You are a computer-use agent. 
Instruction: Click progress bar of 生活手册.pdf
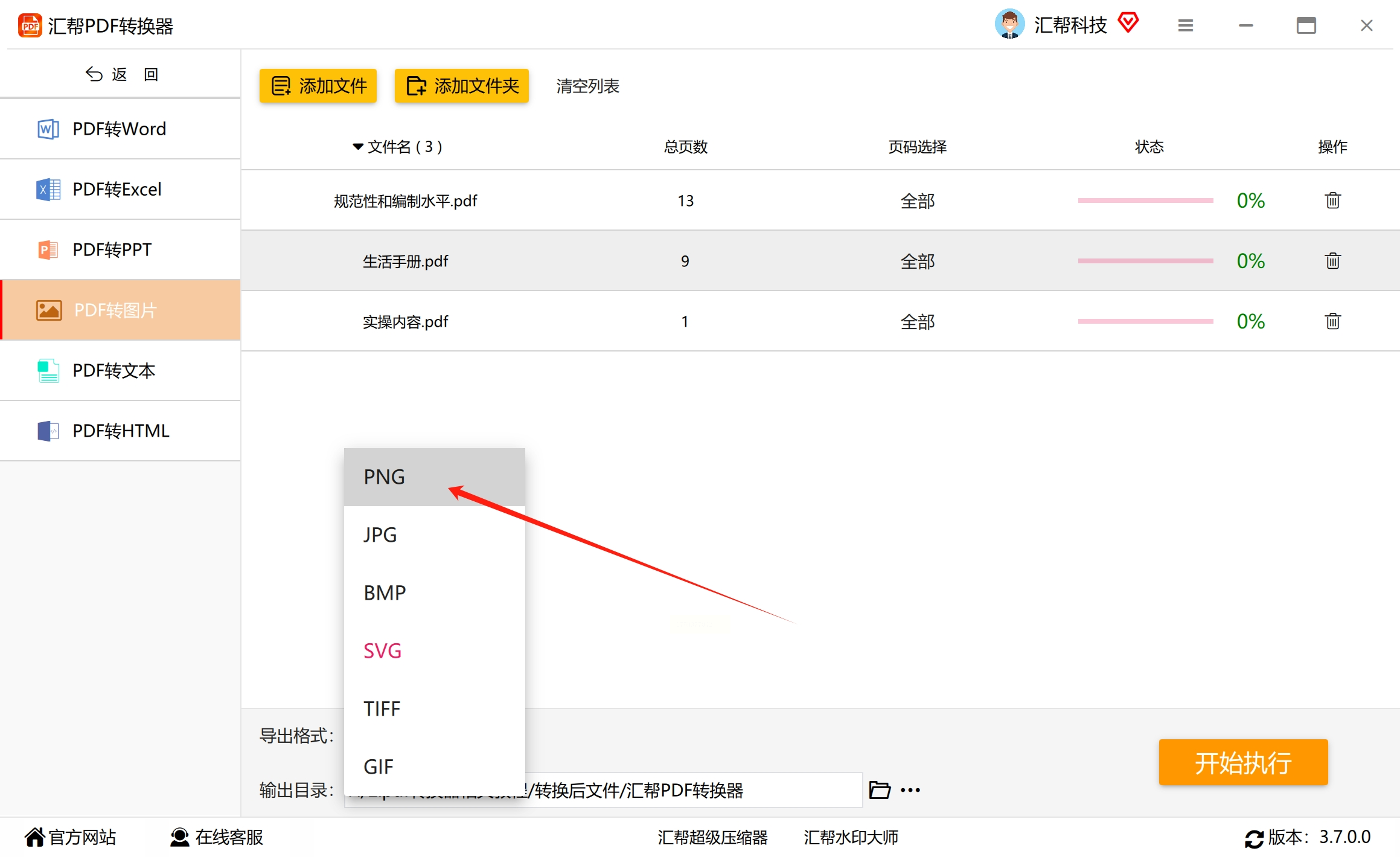(1145, 261)
